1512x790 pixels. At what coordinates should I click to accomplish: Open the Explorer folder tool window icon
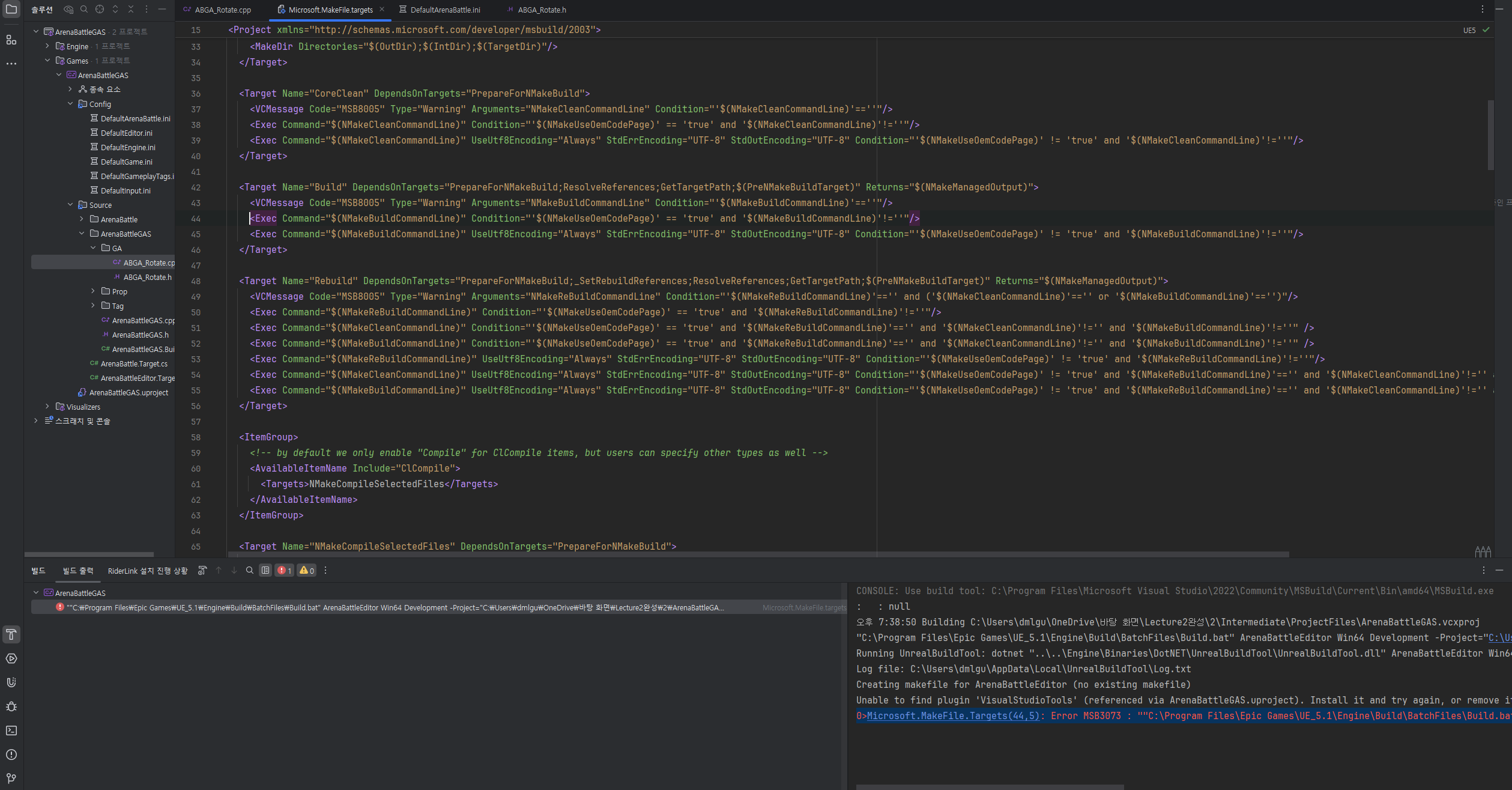click(x=11, y=10)
